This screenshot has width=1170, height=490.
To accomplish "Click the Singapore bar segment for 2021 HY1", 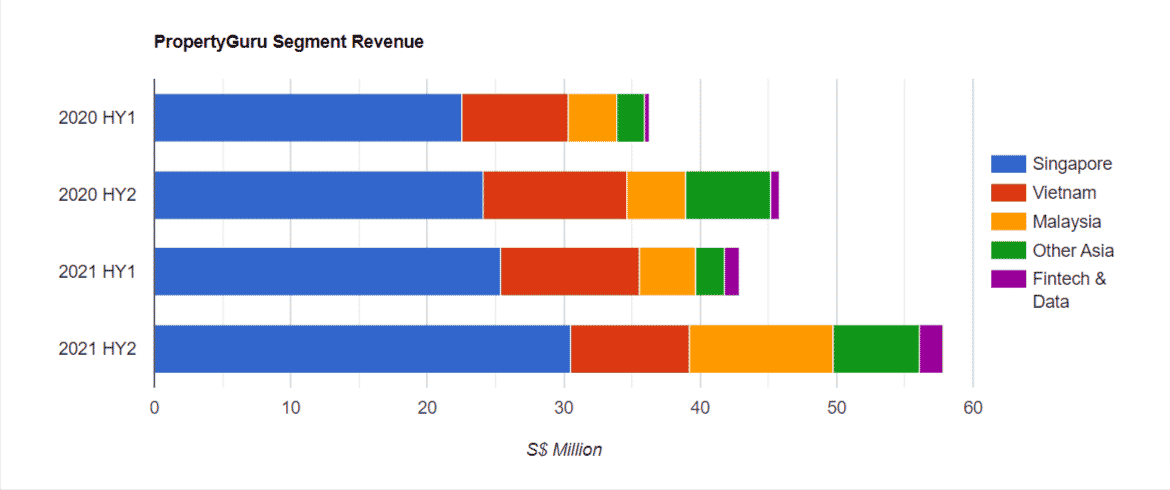I will click(x=328, y=271).
